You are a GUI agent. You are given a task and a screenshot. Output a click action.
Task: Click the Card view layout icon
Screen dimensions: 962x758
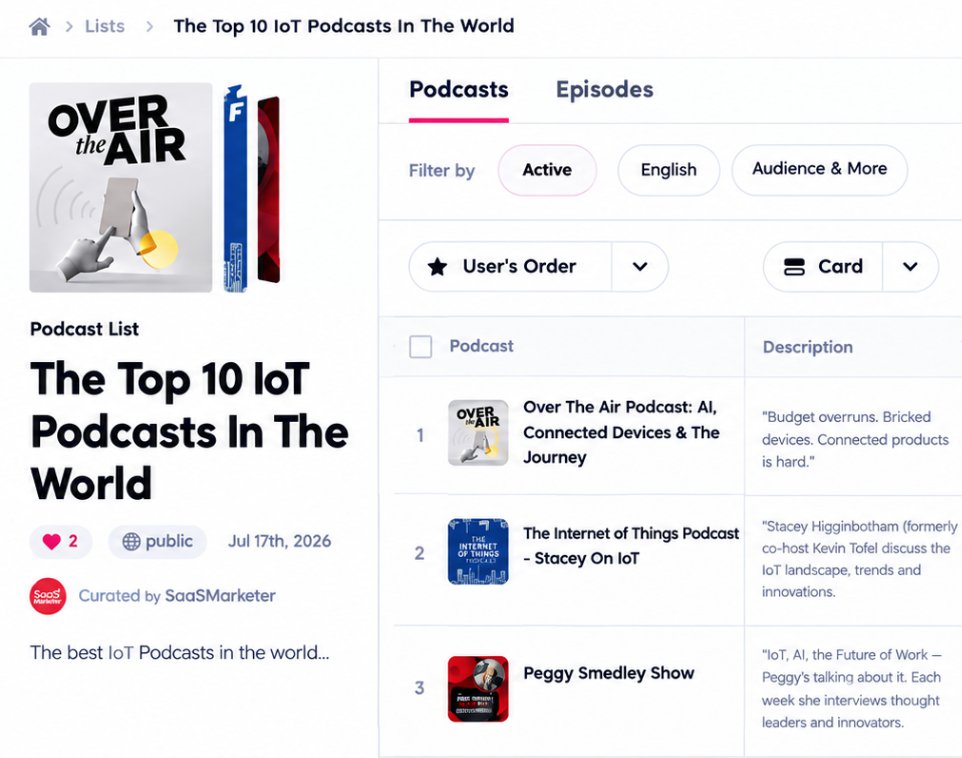click(x=795, y=266)
